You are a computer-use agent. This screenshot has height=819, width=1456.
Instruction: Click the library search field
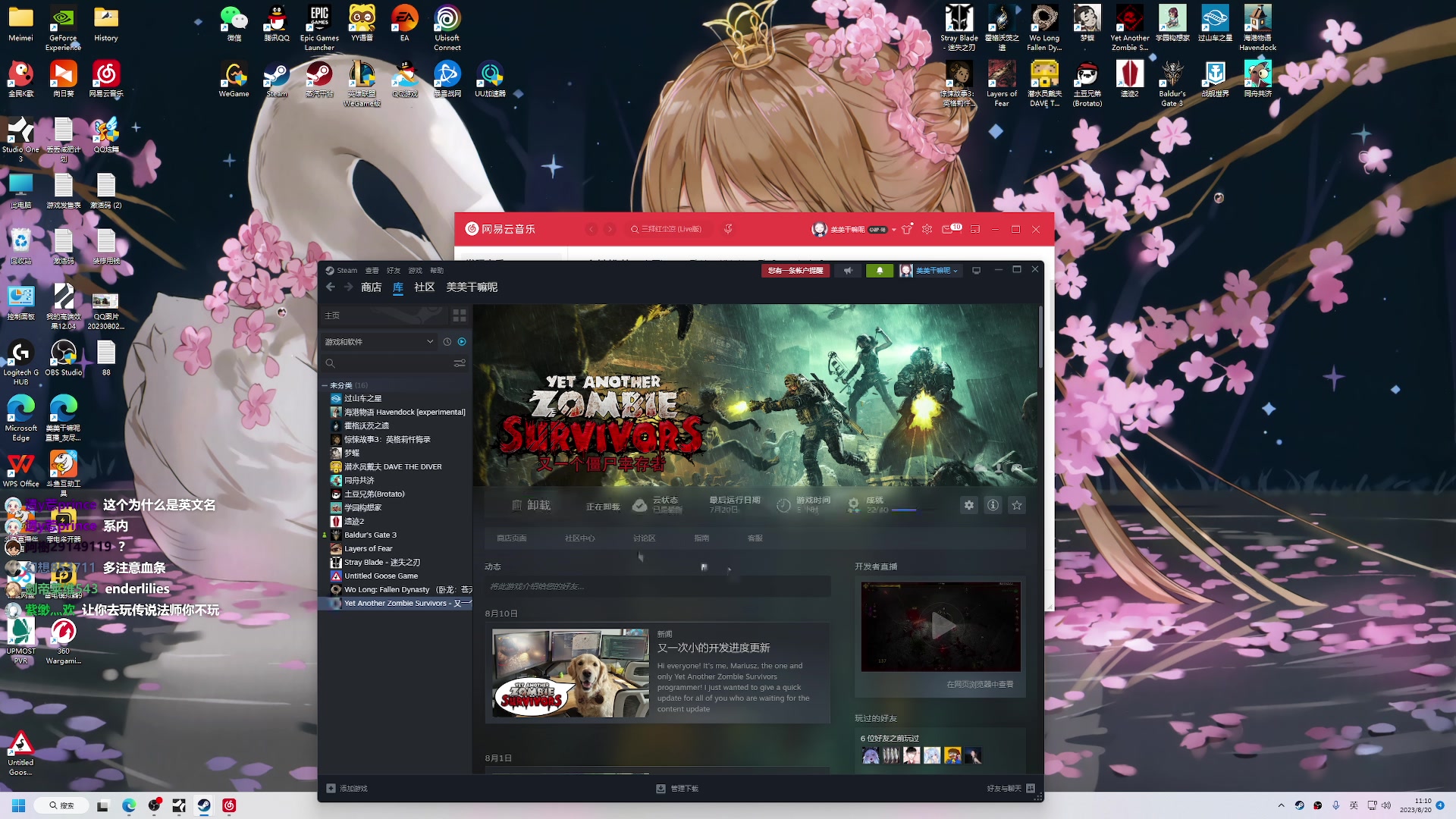click(x=387, y=363)
